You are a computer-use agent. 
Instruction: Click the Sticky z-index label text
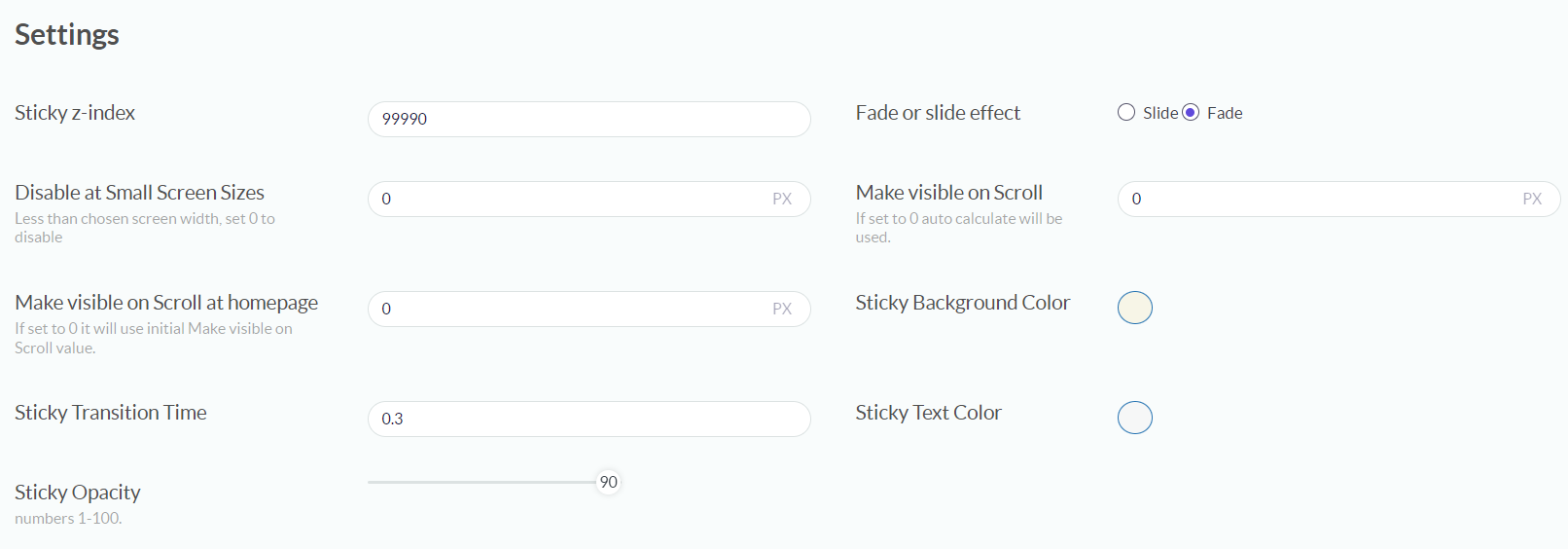75,113
